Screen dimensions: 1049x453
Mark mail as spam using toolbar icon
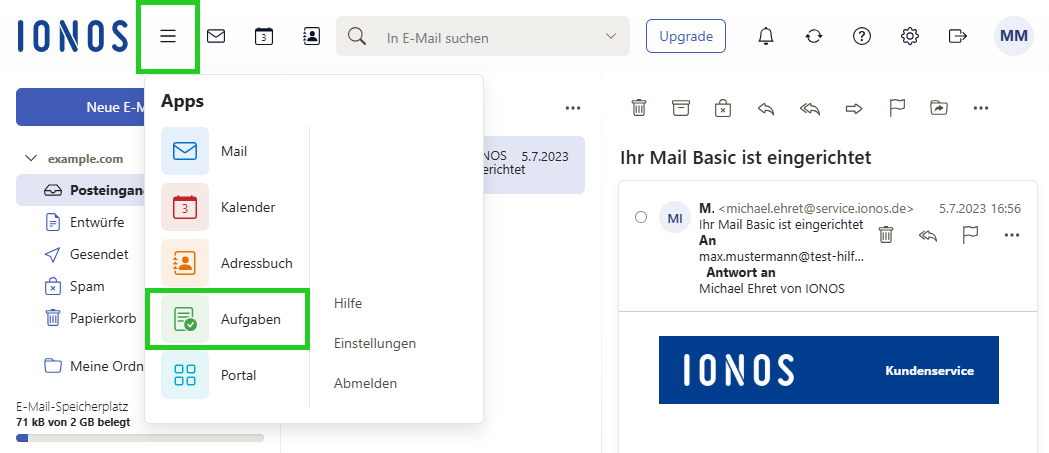coord(723,108)
